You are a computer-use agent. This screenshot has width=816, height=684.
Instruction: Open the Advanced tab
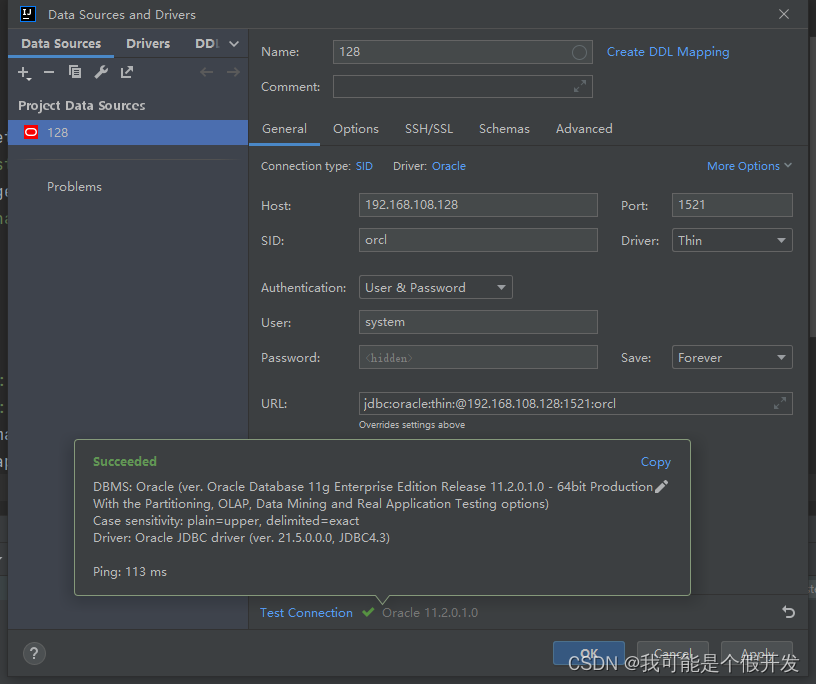[584, 129]
